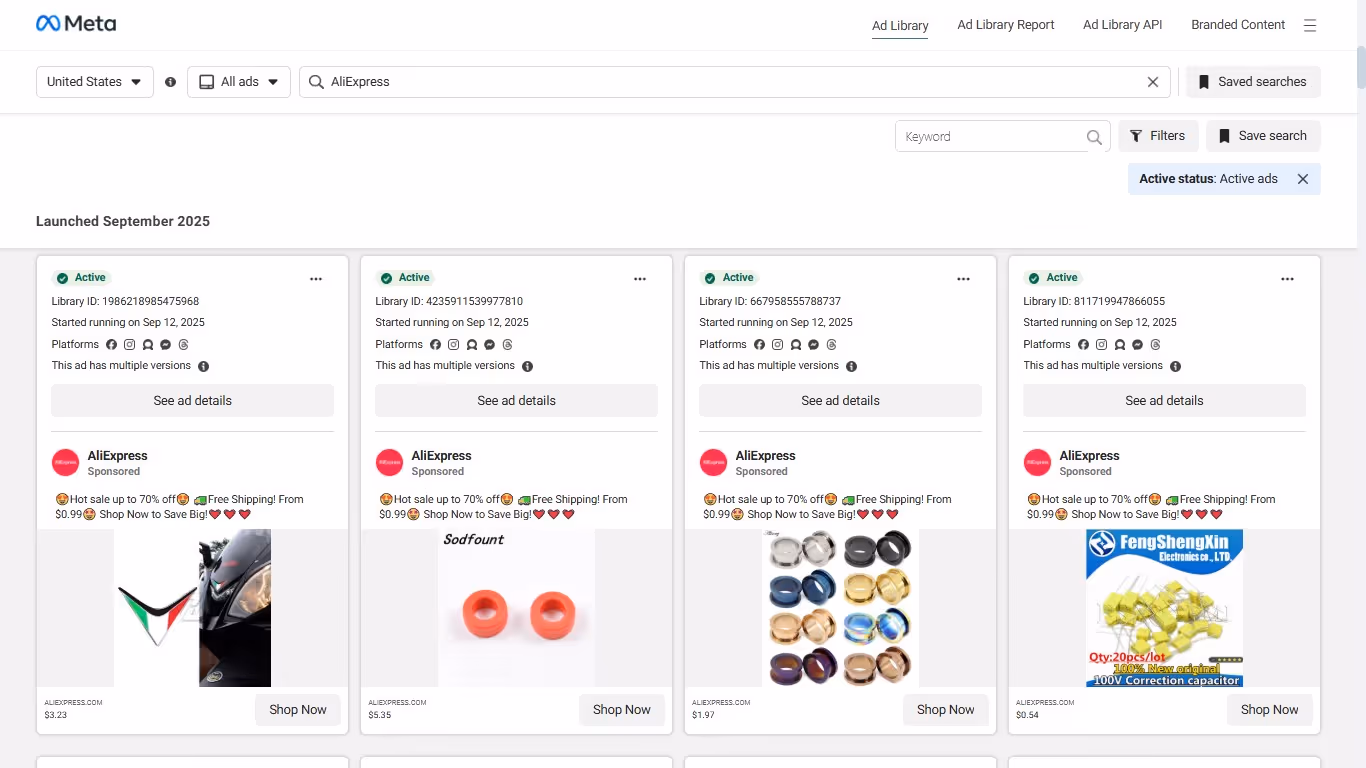Click Messenger platform icon on ad 4235911539977810
Viewport: 1366px width, 768px height.
[489, 344]
